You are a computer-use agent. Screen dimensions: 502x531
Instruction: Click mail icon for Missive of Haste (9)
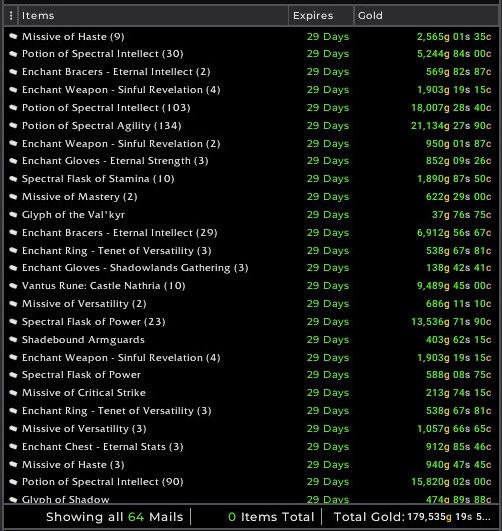point(13,36)
